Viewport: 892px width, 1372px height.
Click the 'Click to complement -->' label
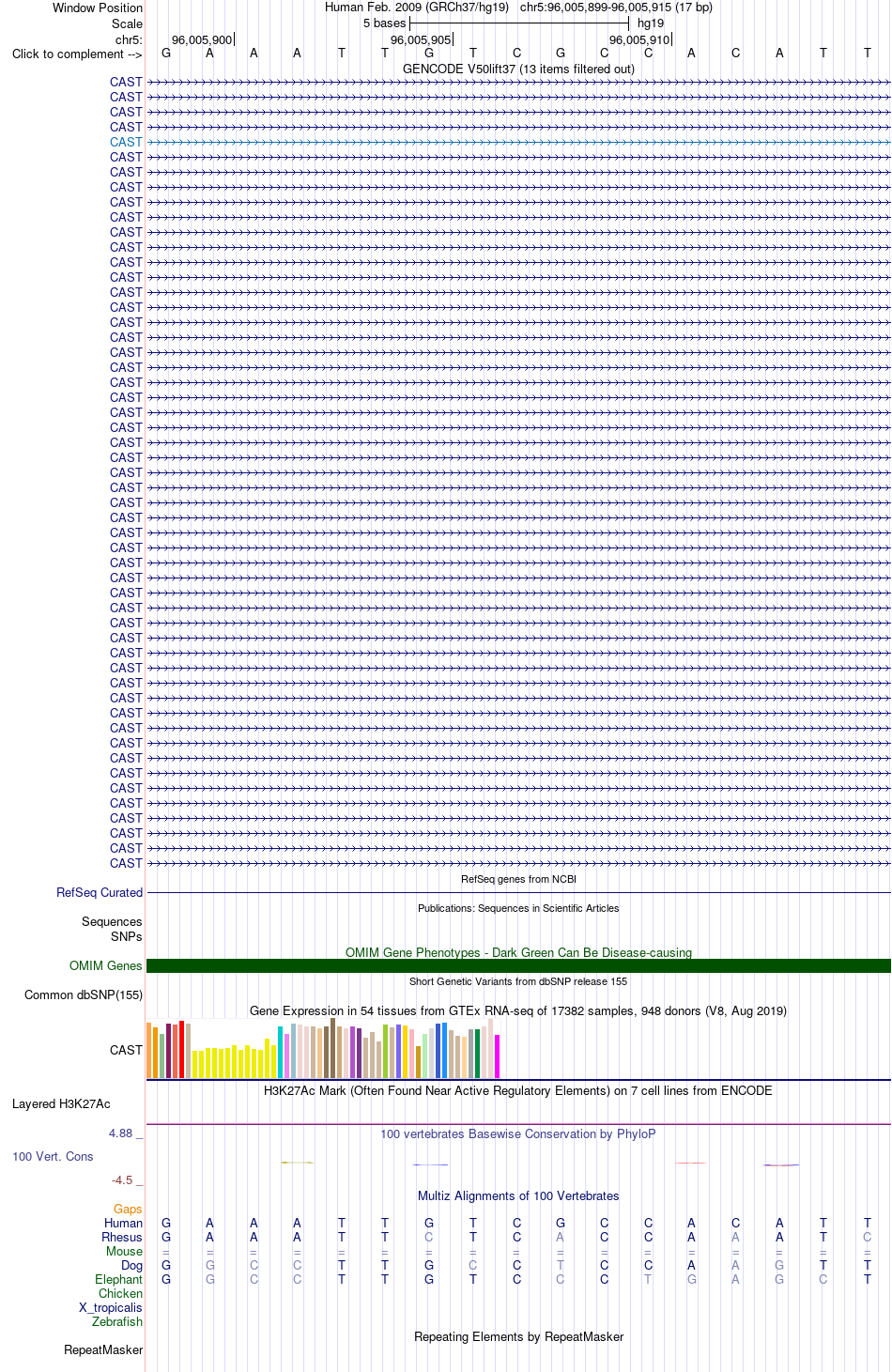tap(77, 54)
